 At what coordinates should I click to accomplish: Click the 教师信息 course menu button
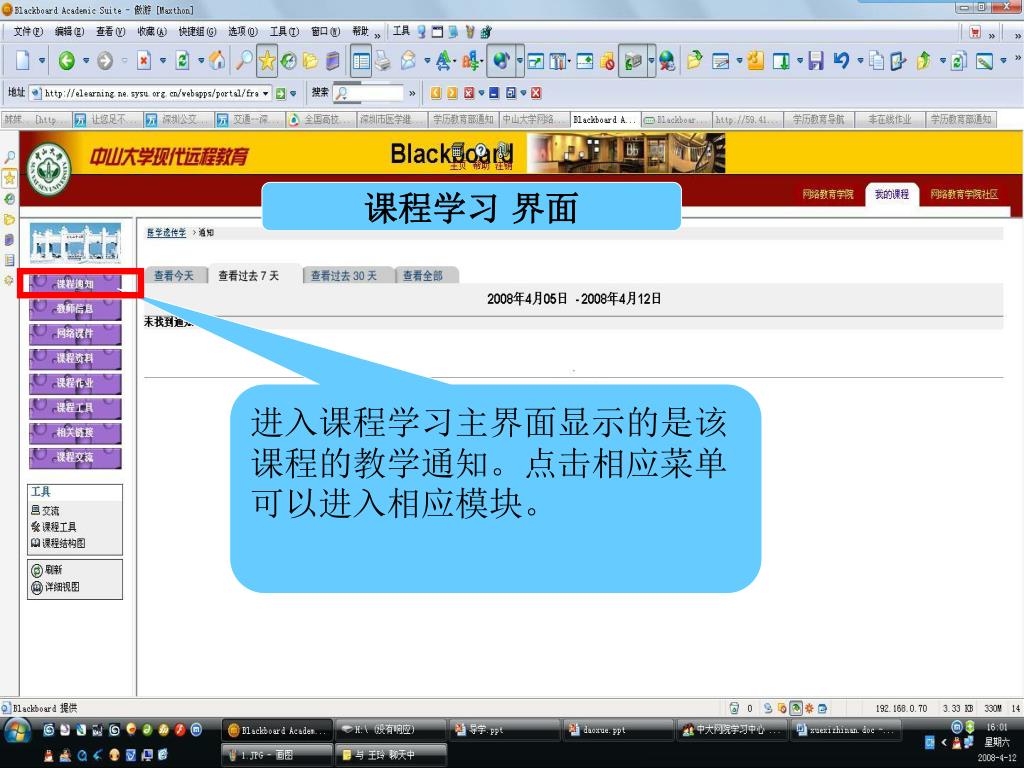pos(75,309)
